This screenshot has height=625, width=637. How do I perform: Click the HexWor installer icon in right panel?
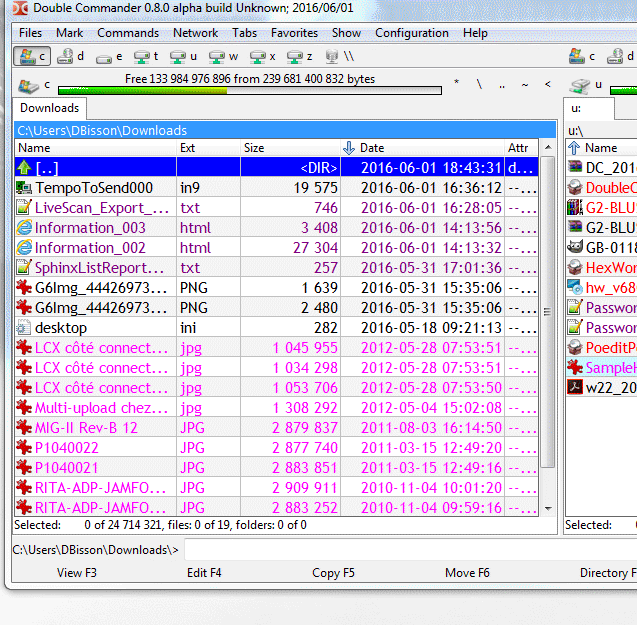click(x=575, y=267)
